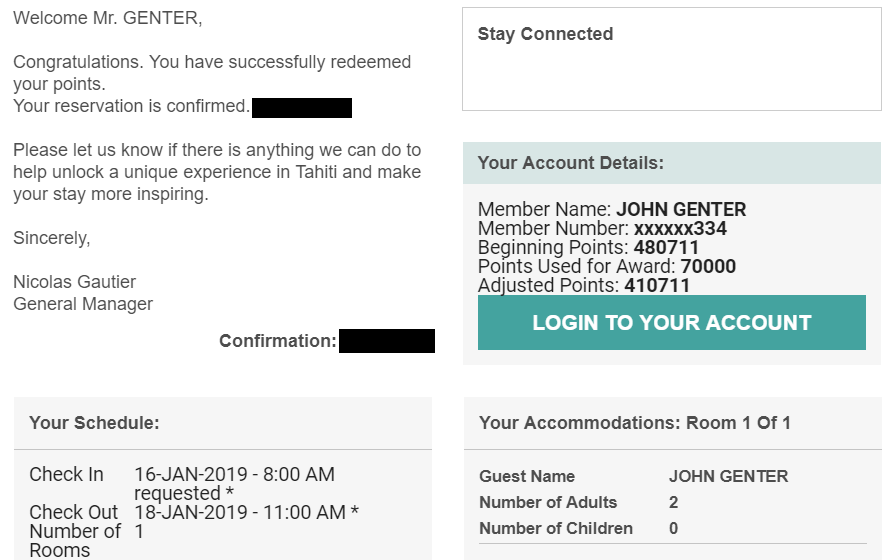Screen dimensions: 892x560
Task: Click the Your Schedule section header
Action: coord(94,423)
